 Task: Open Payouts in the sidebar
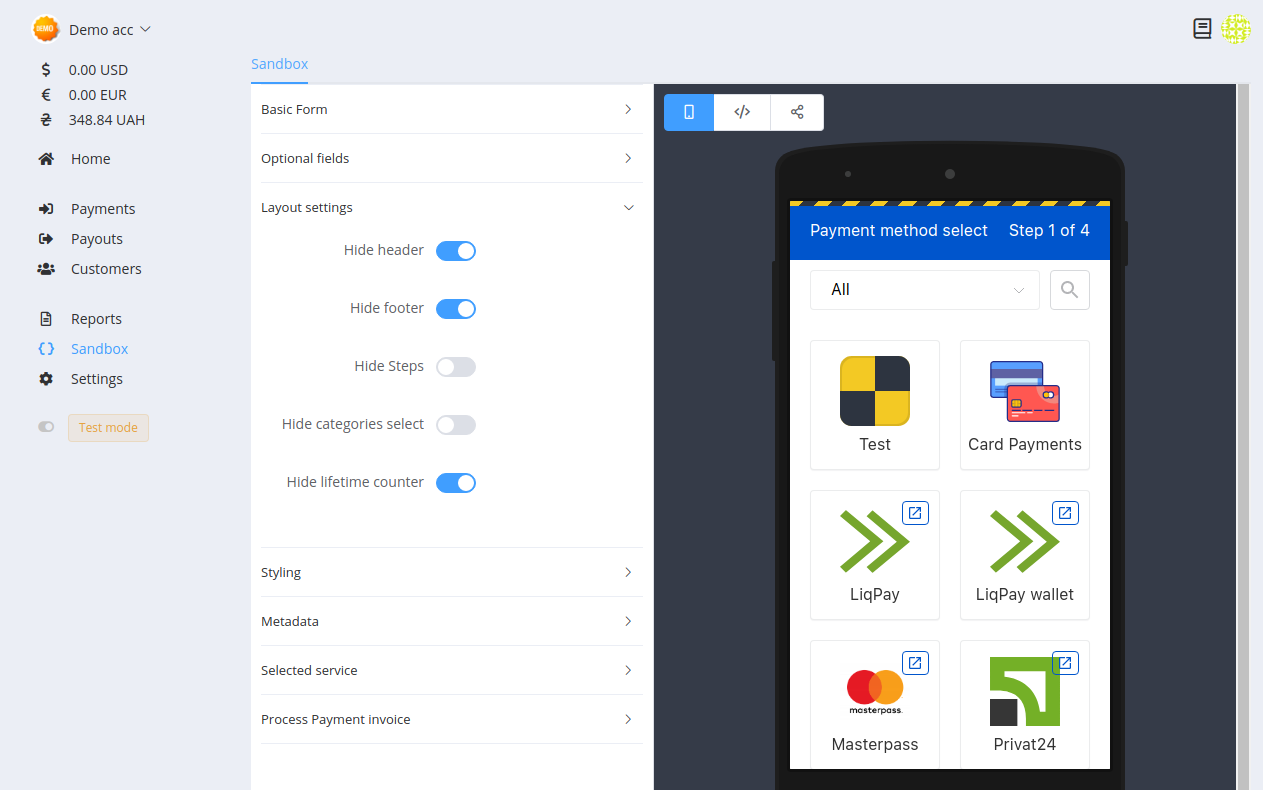point(97,239)
